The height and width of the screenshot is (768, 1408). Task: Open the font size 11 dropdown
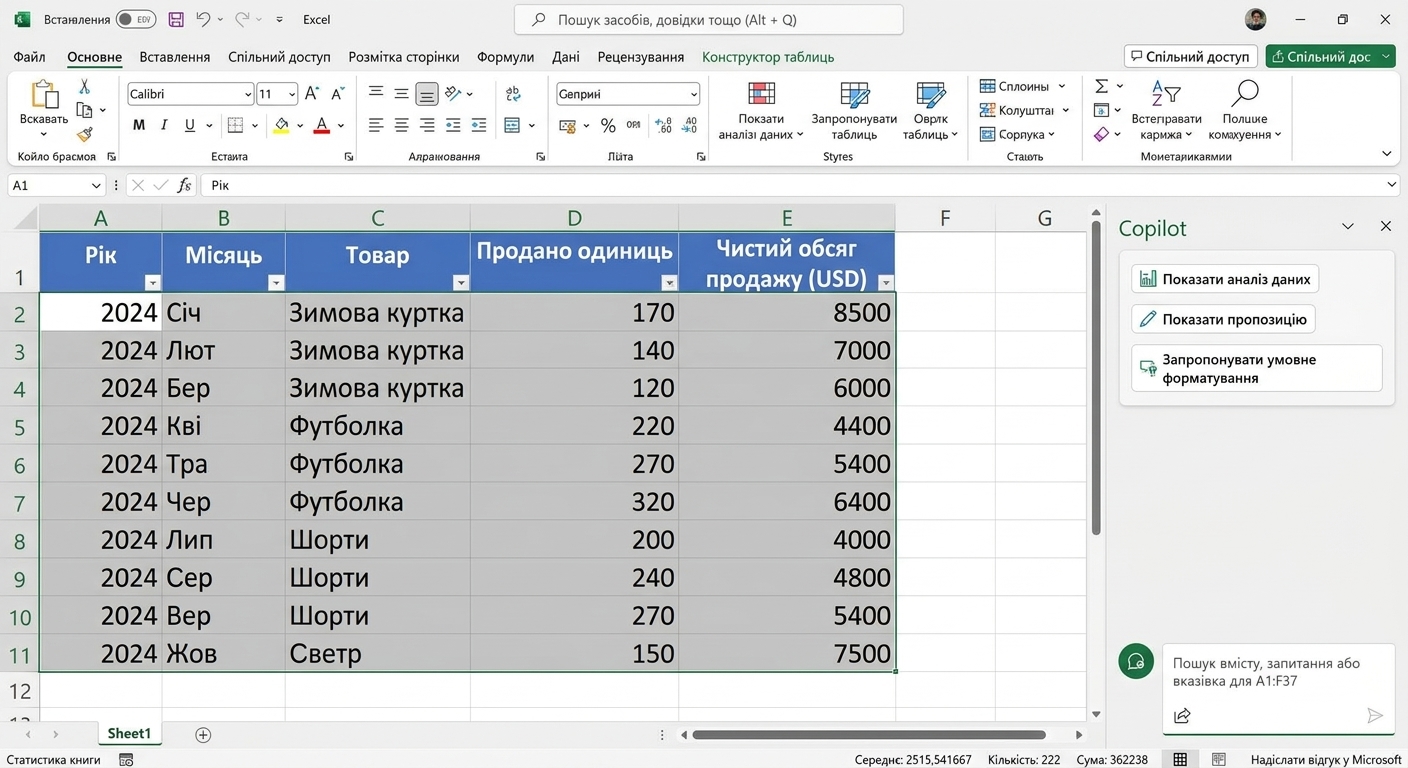pos(292,94)
